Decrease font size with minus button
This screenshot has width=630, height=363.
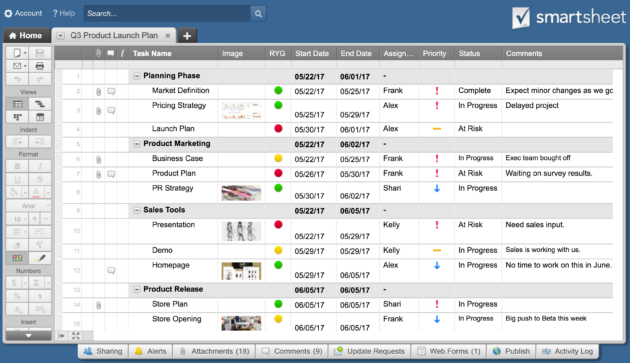(46, 219)
